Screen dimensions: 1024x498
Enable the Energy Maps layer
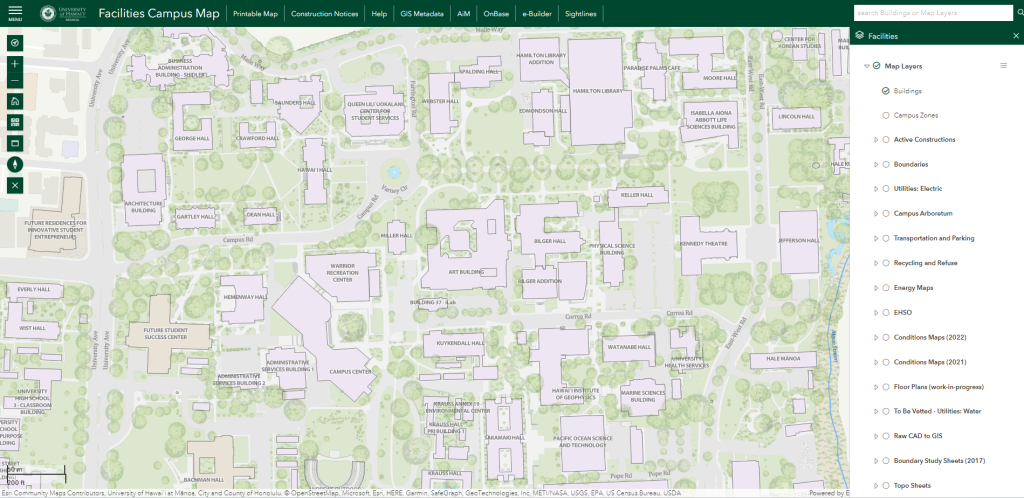(886, 288)
